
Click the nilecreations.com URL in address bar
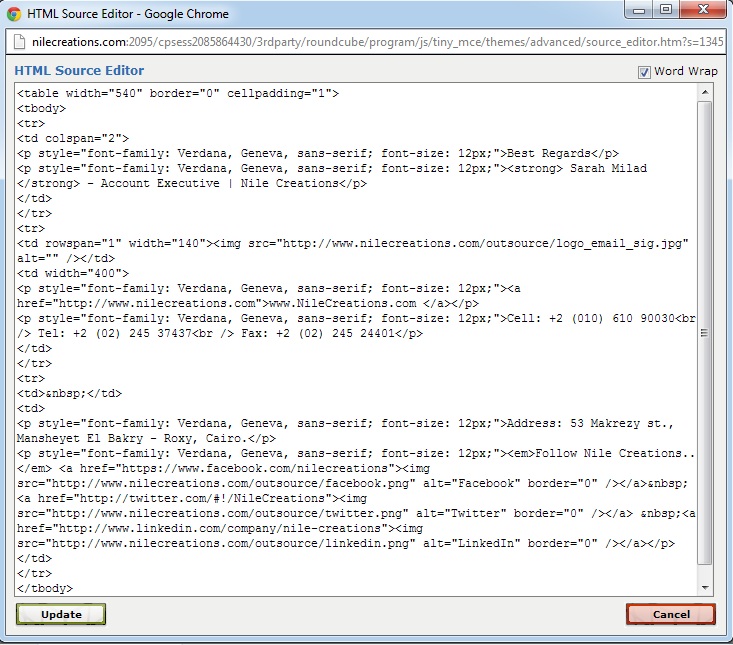[378, 42]
